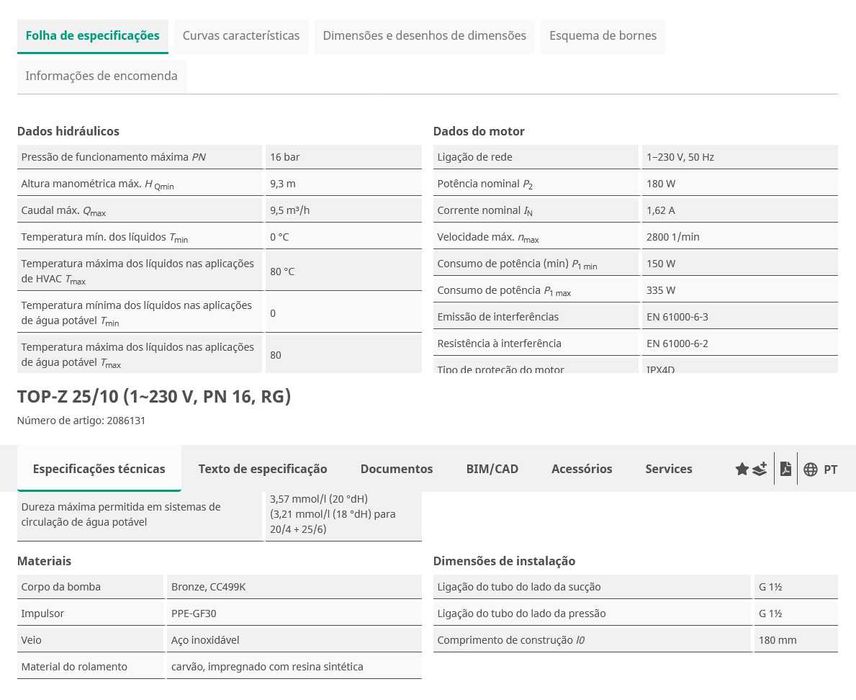This screenshot has height=700, width=856.
Task: Click G 1½ value for pressure side
Action: [770, 614]
